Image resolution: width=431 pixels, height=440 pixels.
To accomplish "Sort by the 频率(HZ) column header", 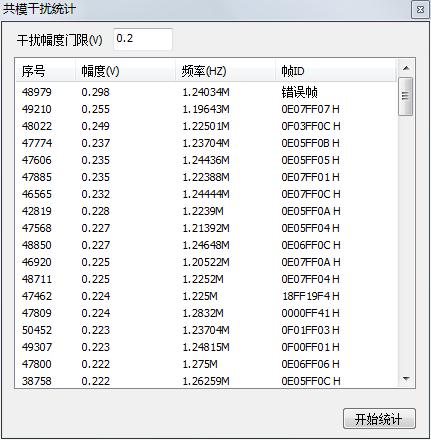I will point(225,71).
